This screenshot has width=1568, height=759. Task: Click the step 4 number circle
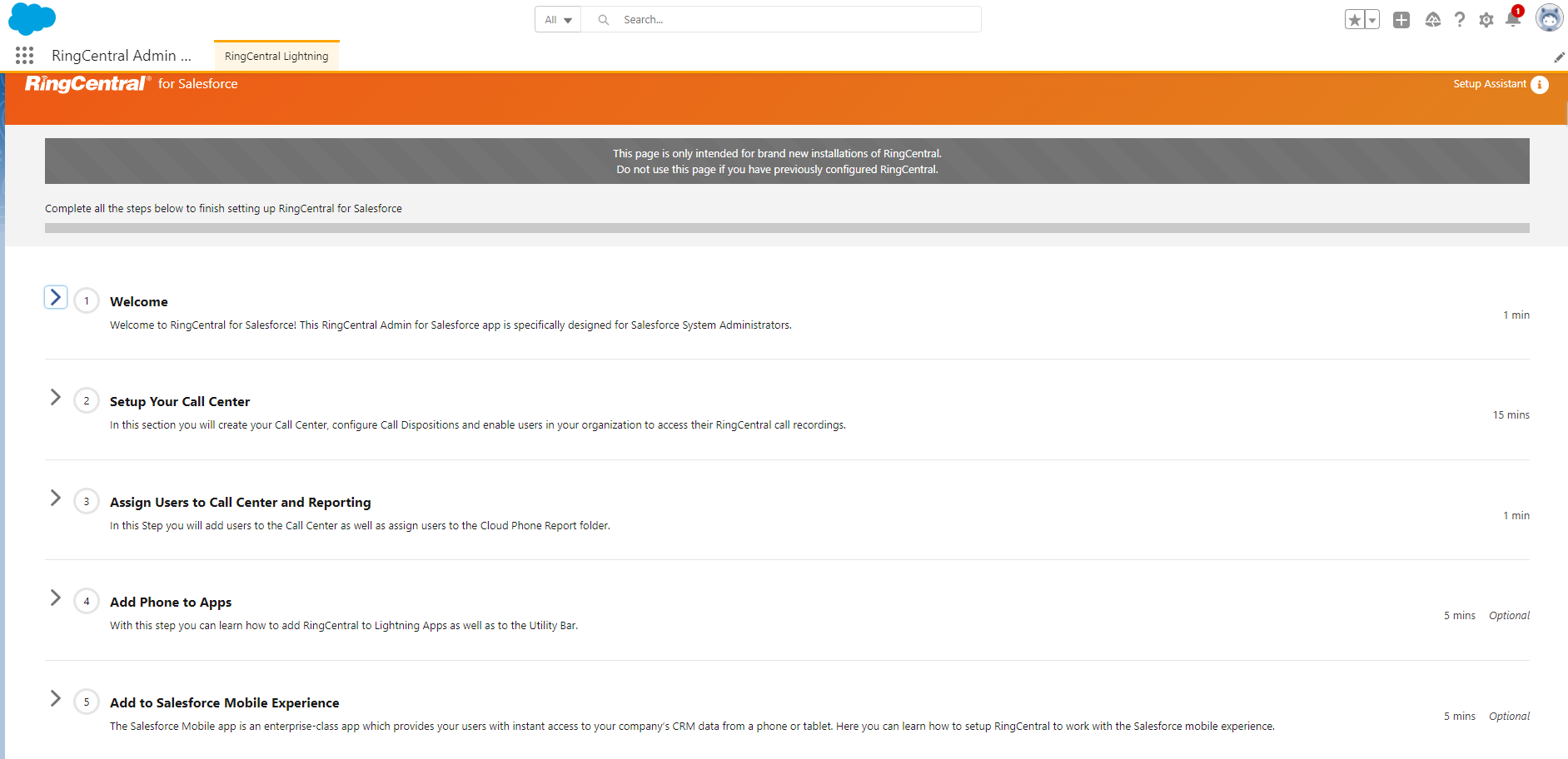(87, 601)
